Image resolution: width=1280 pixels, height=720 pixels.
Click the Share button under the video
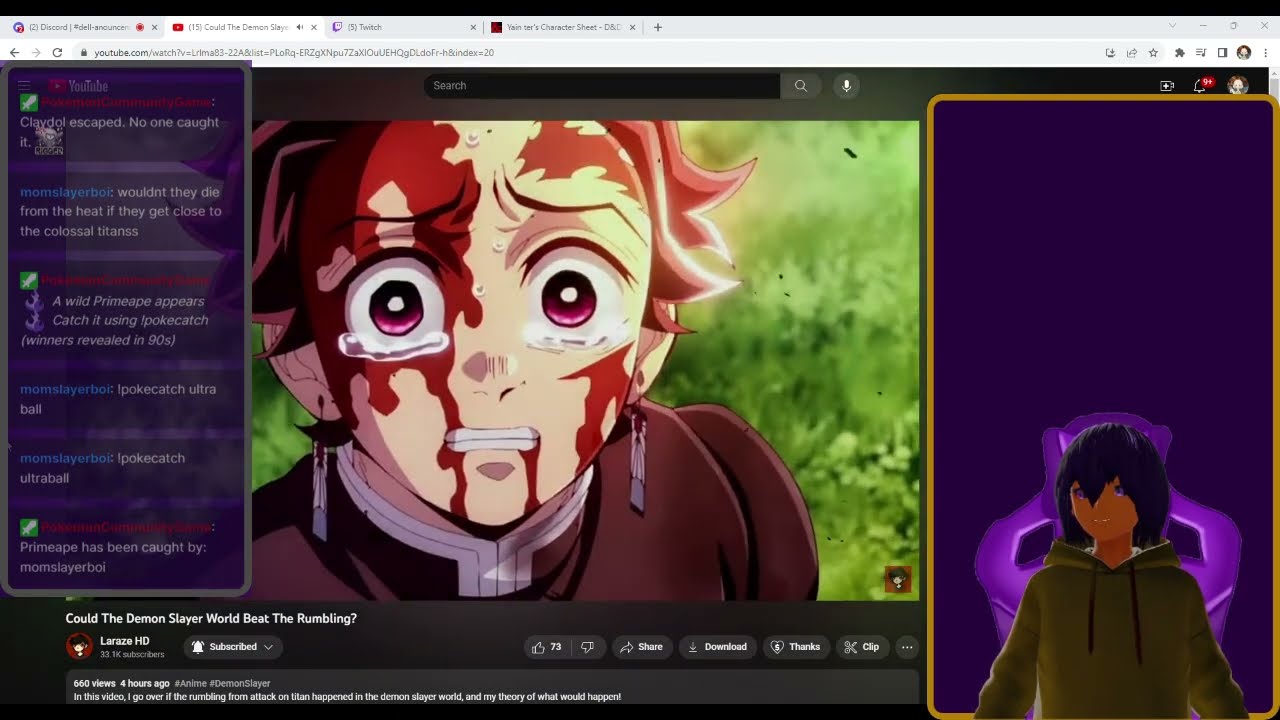point(641,647)
